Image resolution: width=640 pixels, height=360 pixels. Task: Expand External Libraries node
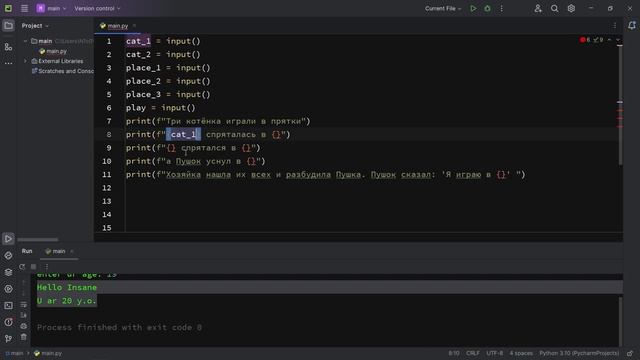[x=25, y=61]
